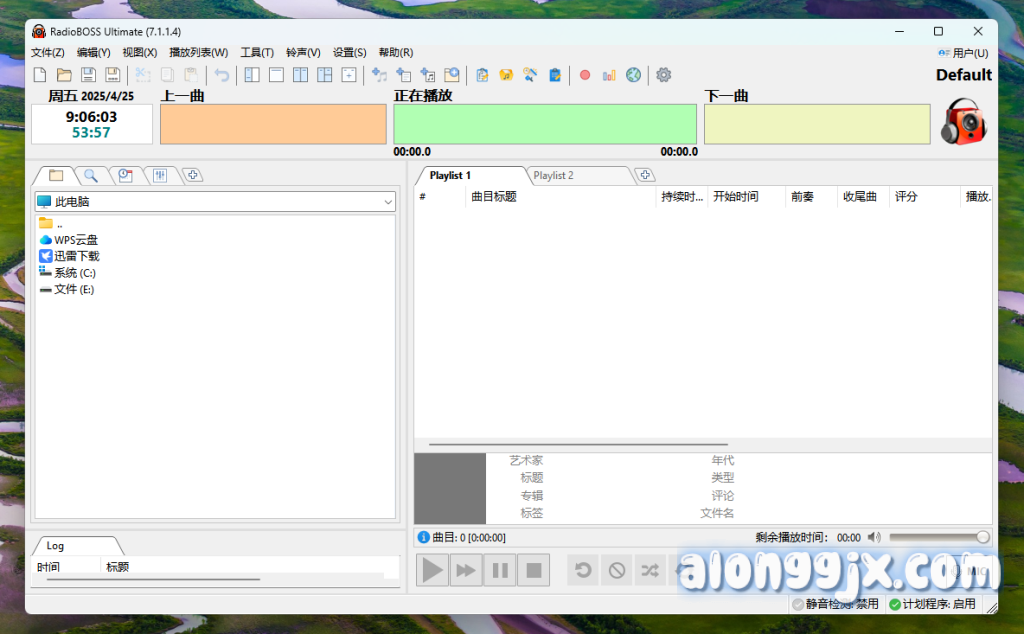This screenshot has width=1024, height=634.
Task: Toggle shuffle playback mode
Action: pyautogui.click(x=650, y=570)
